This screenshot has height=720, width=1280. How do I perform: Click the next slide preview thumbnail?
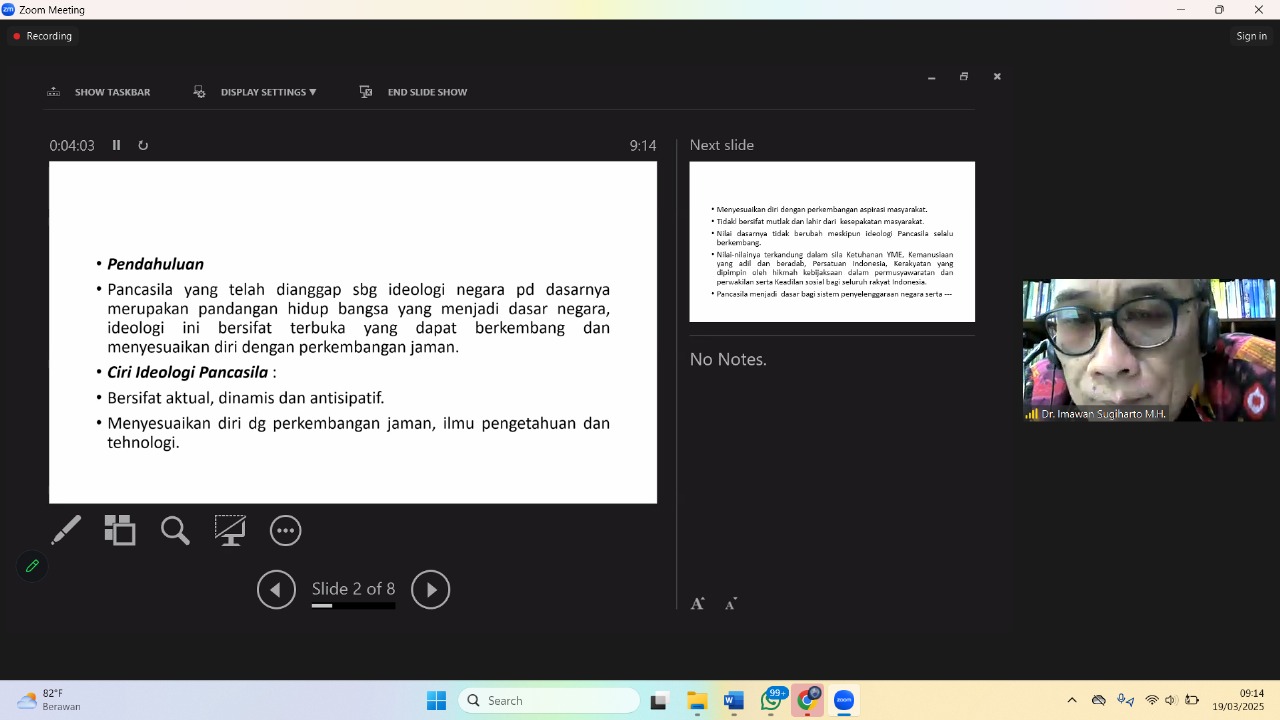click(x=832, y=242)
